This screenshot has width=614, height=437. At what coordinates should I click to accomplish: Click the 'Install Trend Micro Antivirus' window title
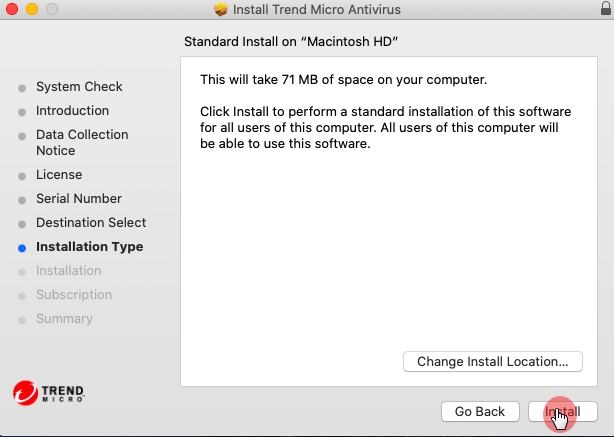coord(317,9)
